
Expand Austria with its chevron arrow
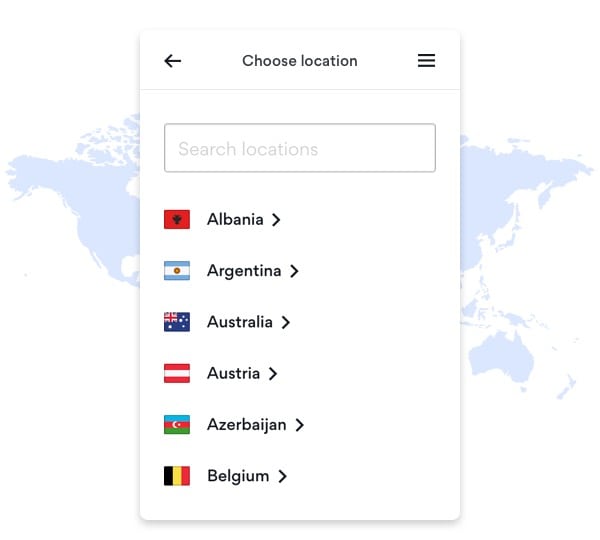pyautogui.click(x=272, y=374)
